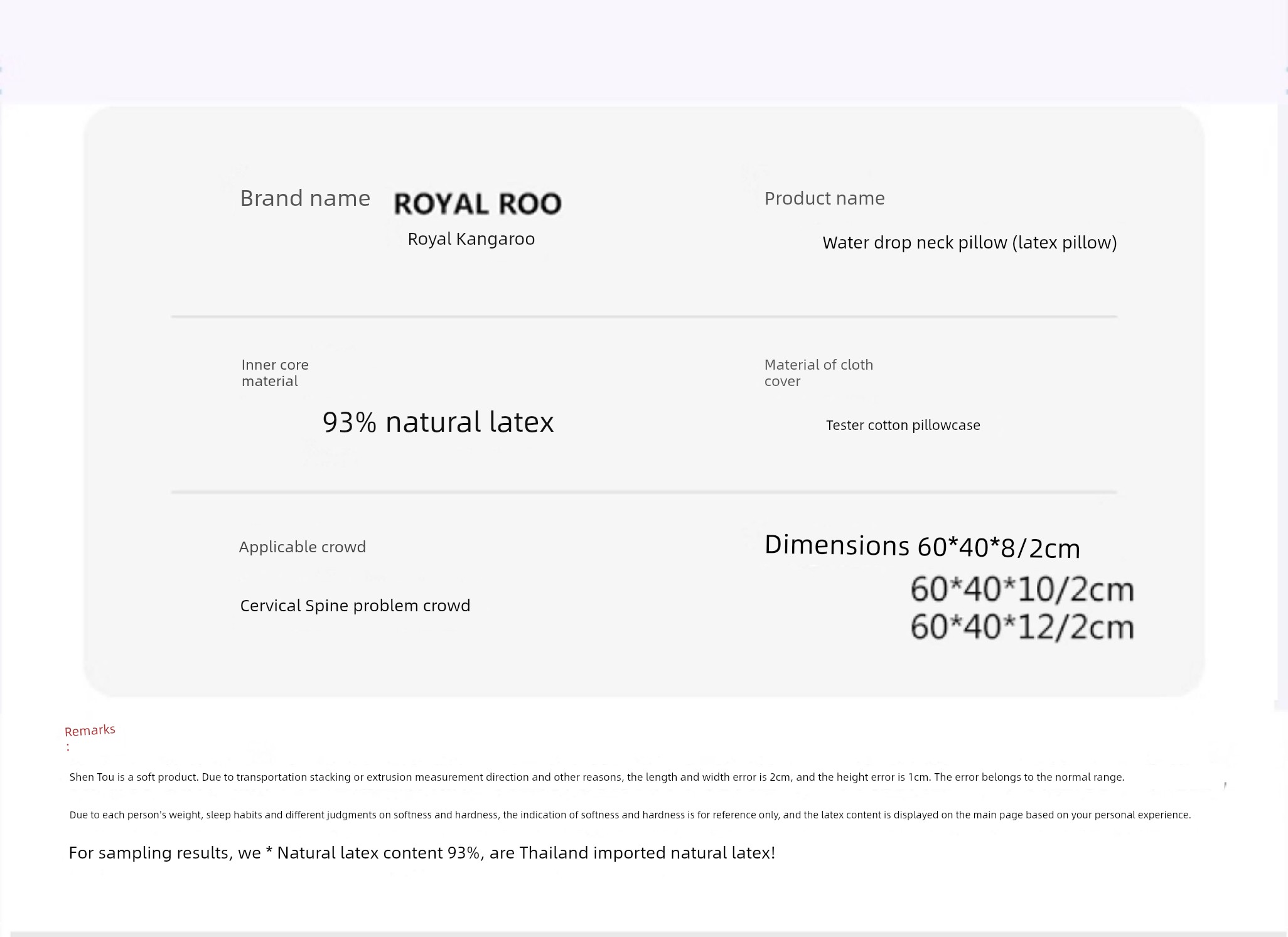Click the ROYAL ROO brand logo
The height and width of the screenshot is (937, 1288).
tap(478, 204)
